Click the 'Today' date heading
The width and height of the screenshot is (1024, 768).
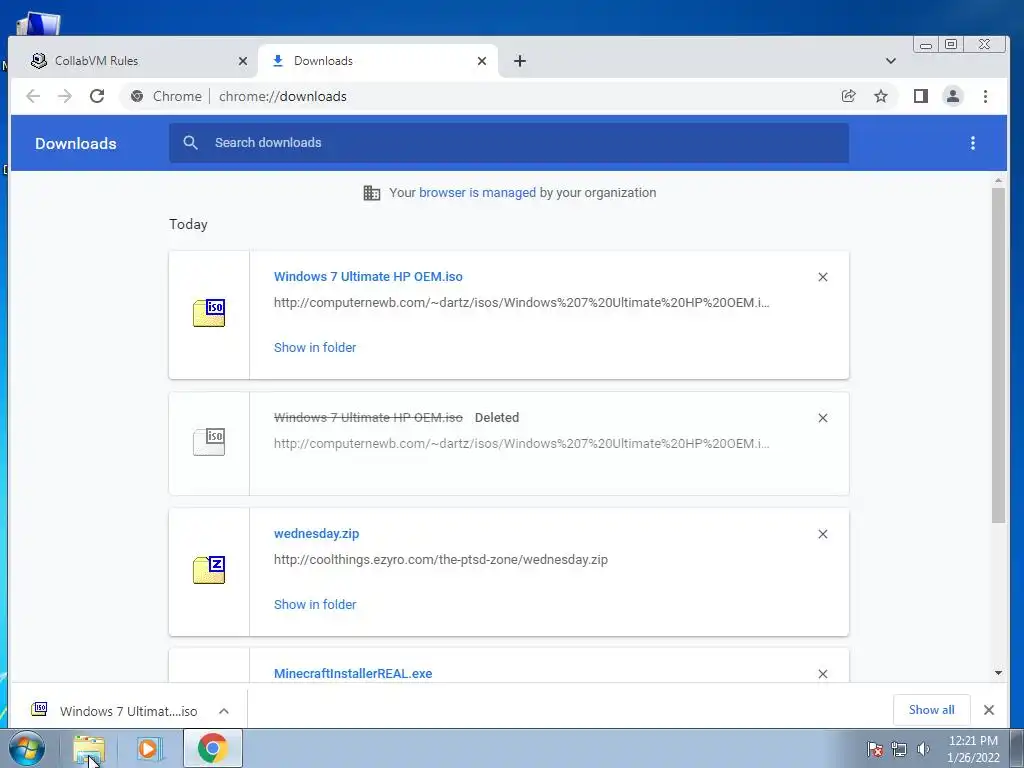pos(188,224)
